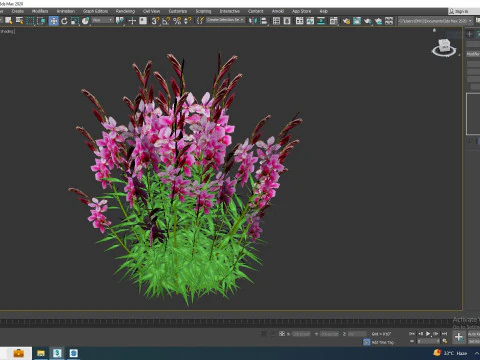480x360 pixels.
Task: Open the Create menu
Action: (x=18, y=11)
